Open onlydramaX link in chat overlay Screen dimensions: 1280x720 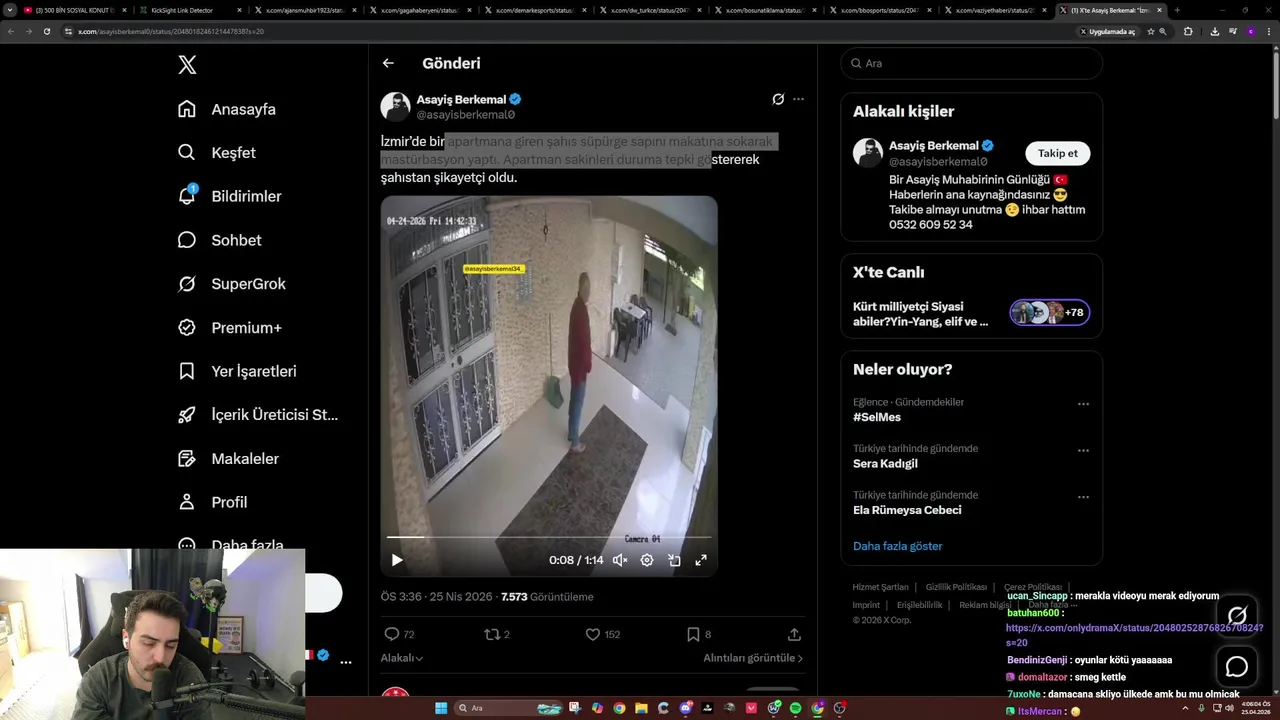pyautogui.click(x=1134, y=635)
